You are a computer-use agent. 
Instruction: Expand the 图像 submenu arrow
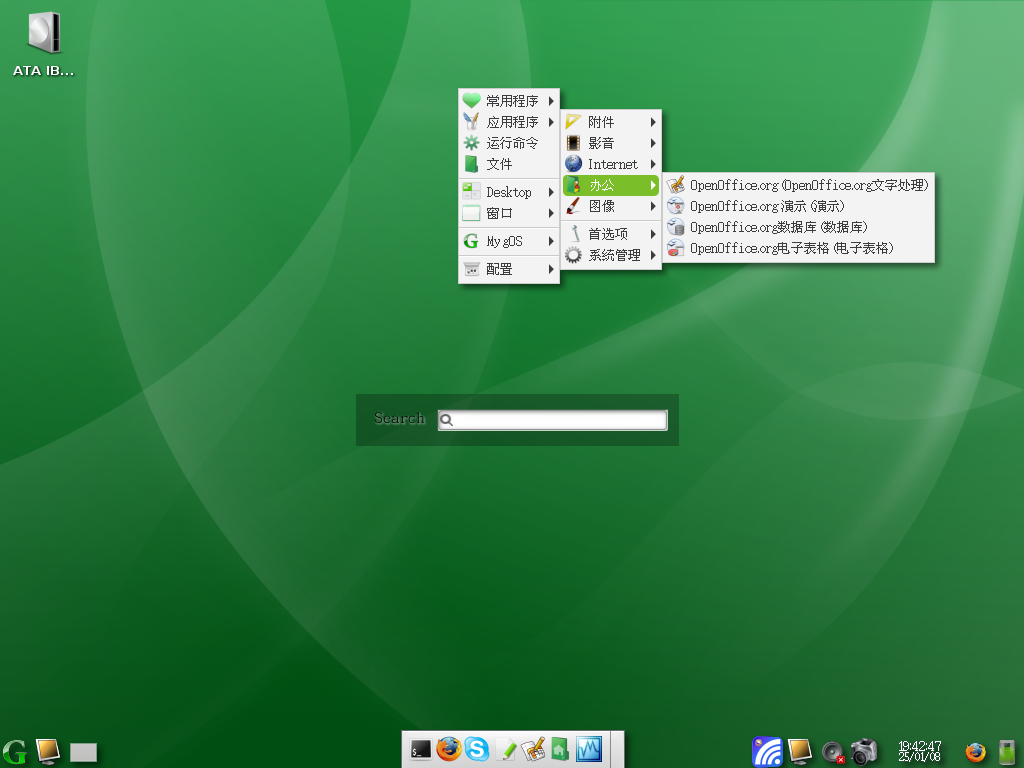653,206
